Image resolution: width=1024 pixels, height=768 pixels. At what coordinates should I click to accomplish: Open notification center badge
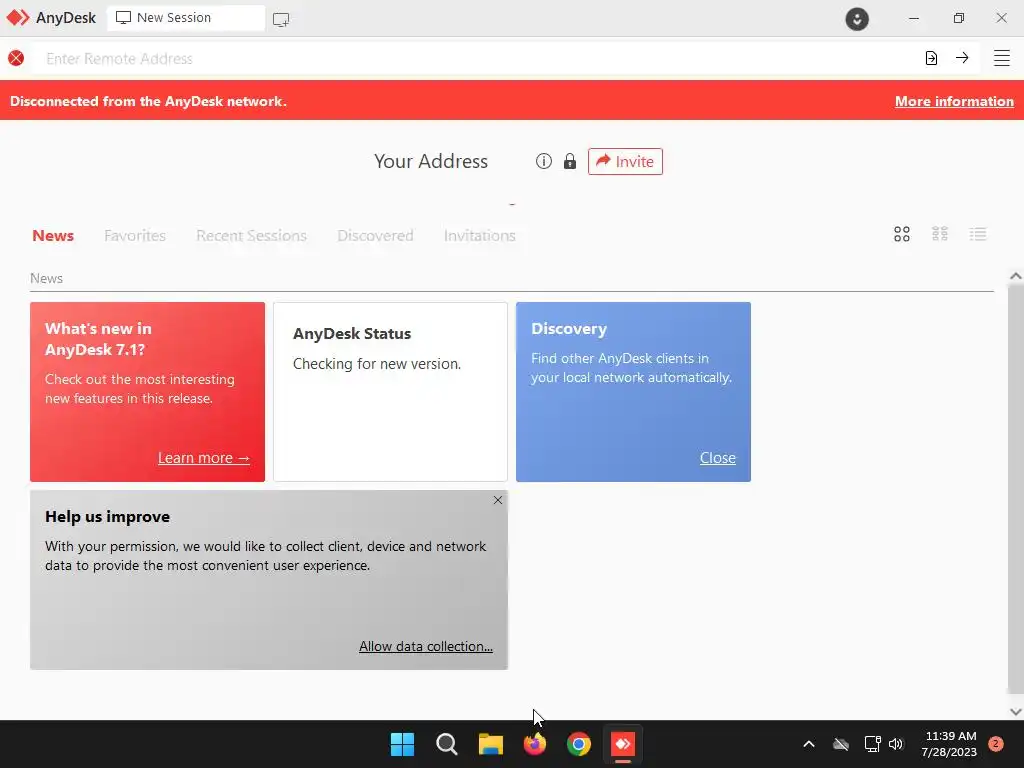click(x=996, y=743)
